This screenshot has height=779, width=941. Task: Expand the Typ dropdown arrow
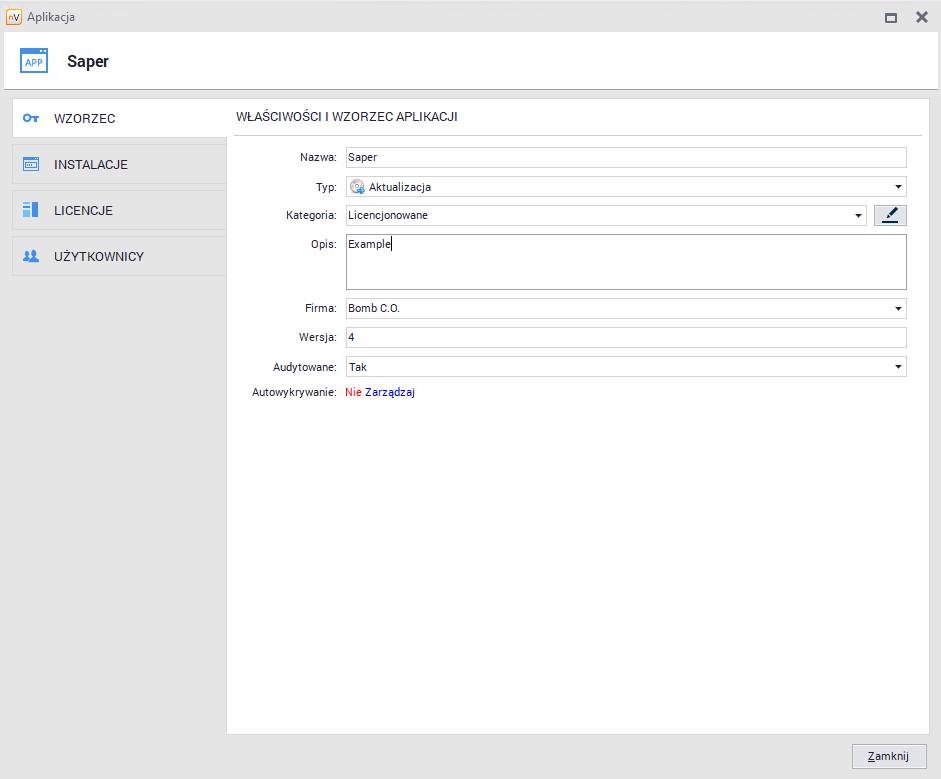[899, 187]
